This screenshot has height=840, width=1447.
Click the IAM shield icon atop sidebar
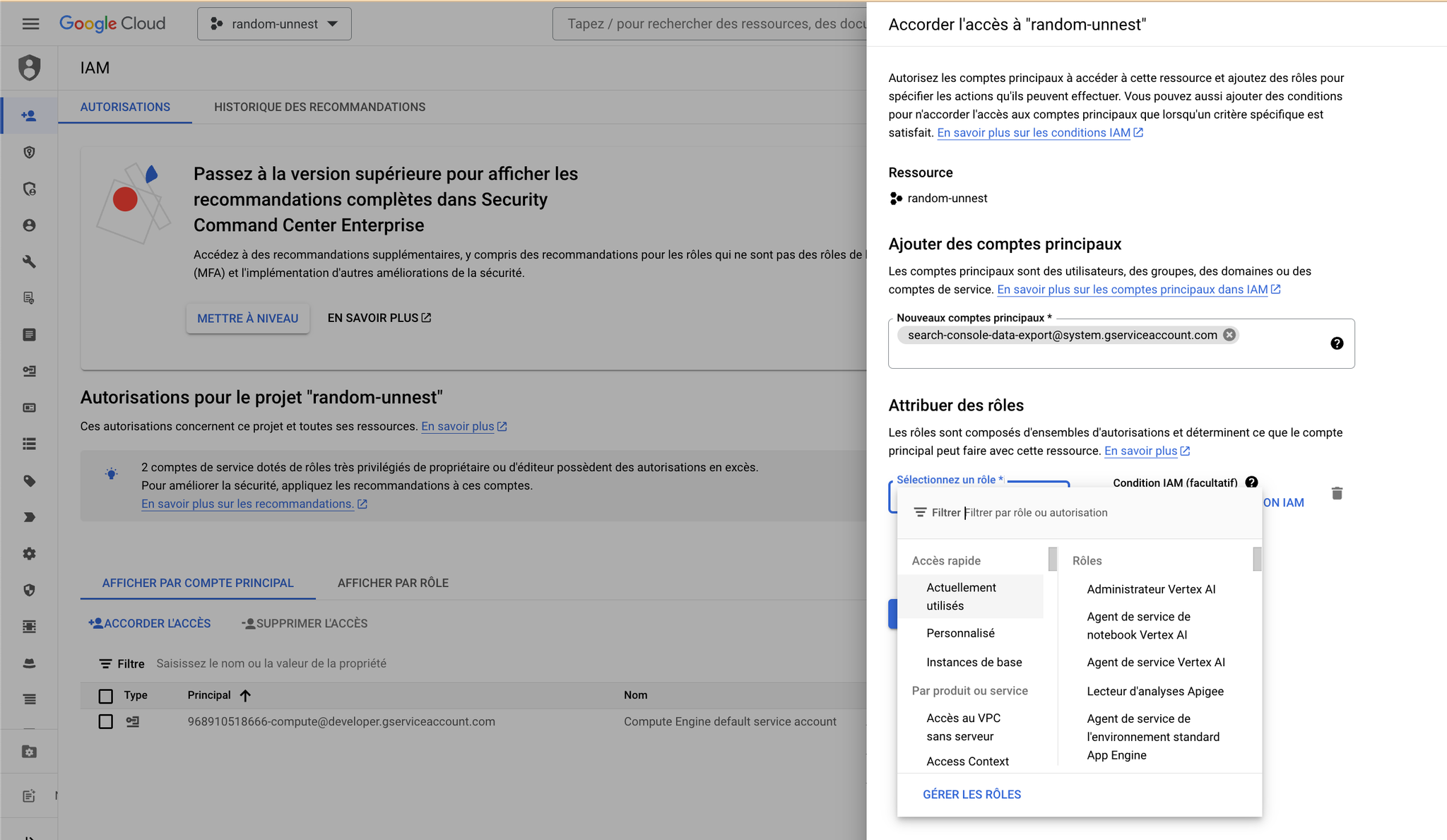29,68
